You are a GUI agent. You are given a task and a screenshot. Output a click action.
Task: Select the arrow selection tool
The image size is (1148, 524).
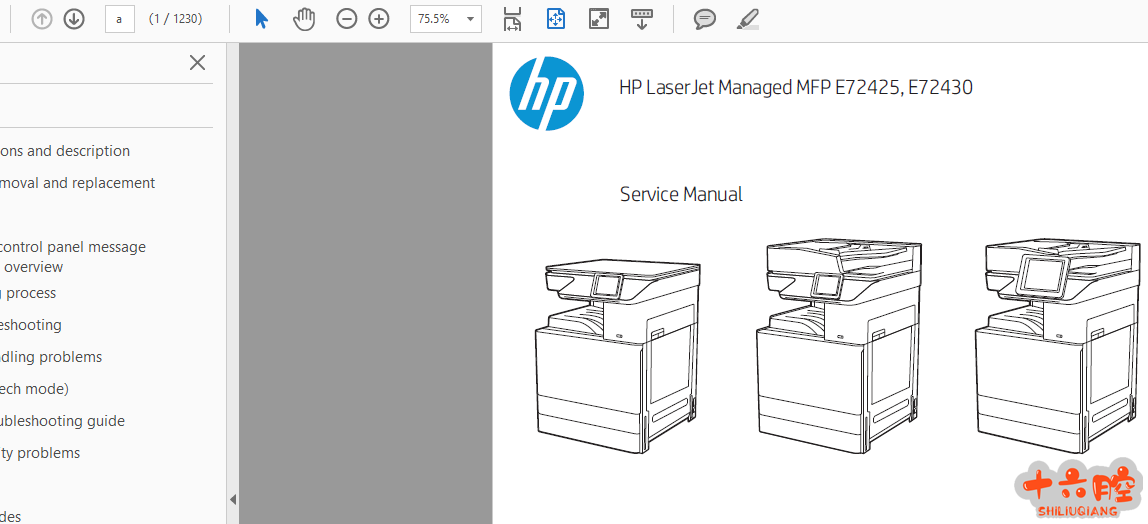pyautogui.click(x=261, y=19)
